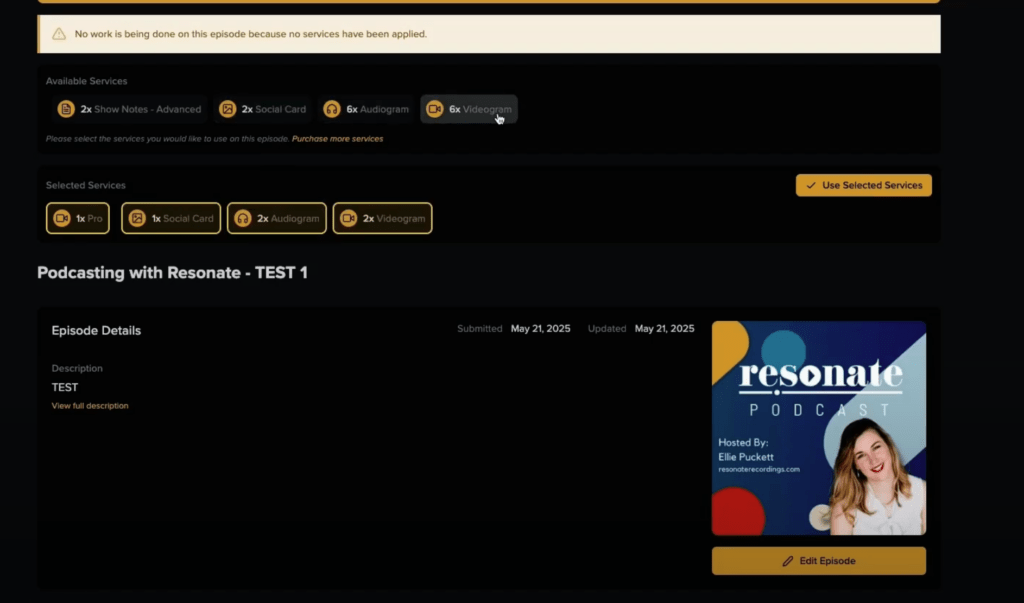Deselect the 1x Social Card selected service
The height and width of the screenshot is (603, 1024).
pyautogui.click(x=171, y=218)
